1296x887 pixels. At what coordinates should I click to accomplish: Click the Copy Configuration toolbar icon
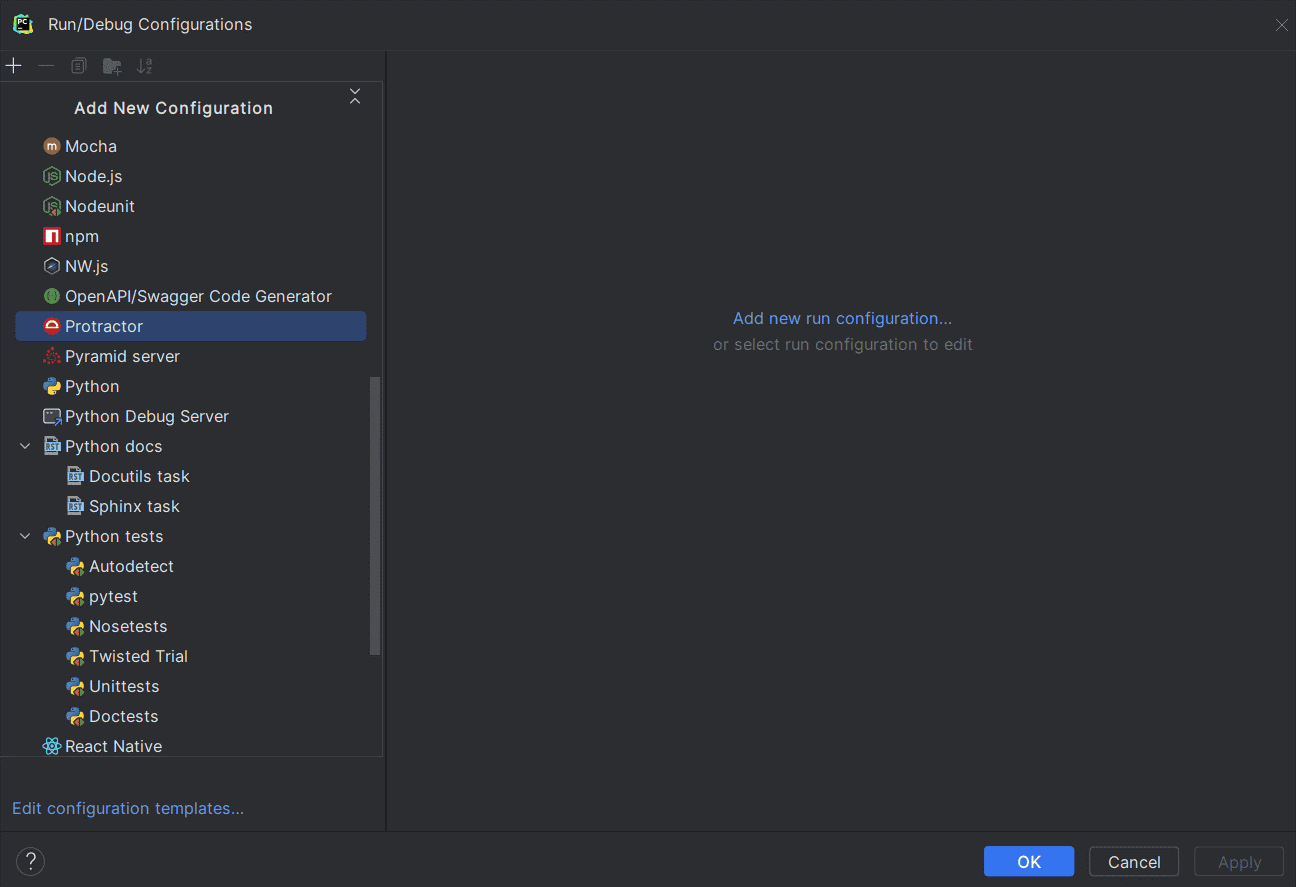[x=79, y=66]
